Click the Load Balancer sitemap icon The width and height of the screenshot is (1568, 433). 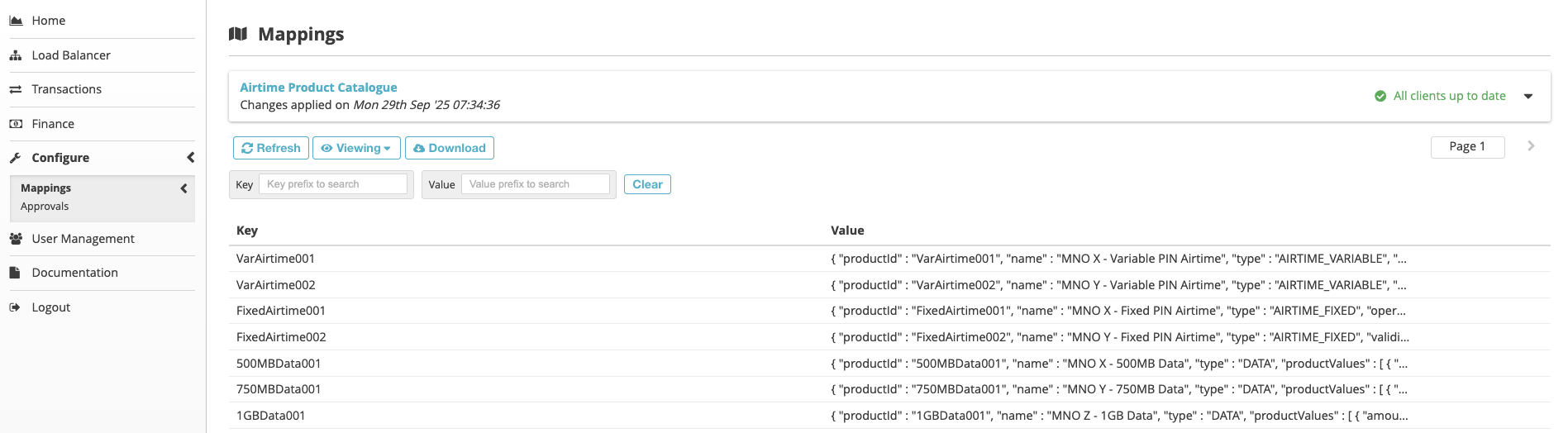tap(16, 55)
